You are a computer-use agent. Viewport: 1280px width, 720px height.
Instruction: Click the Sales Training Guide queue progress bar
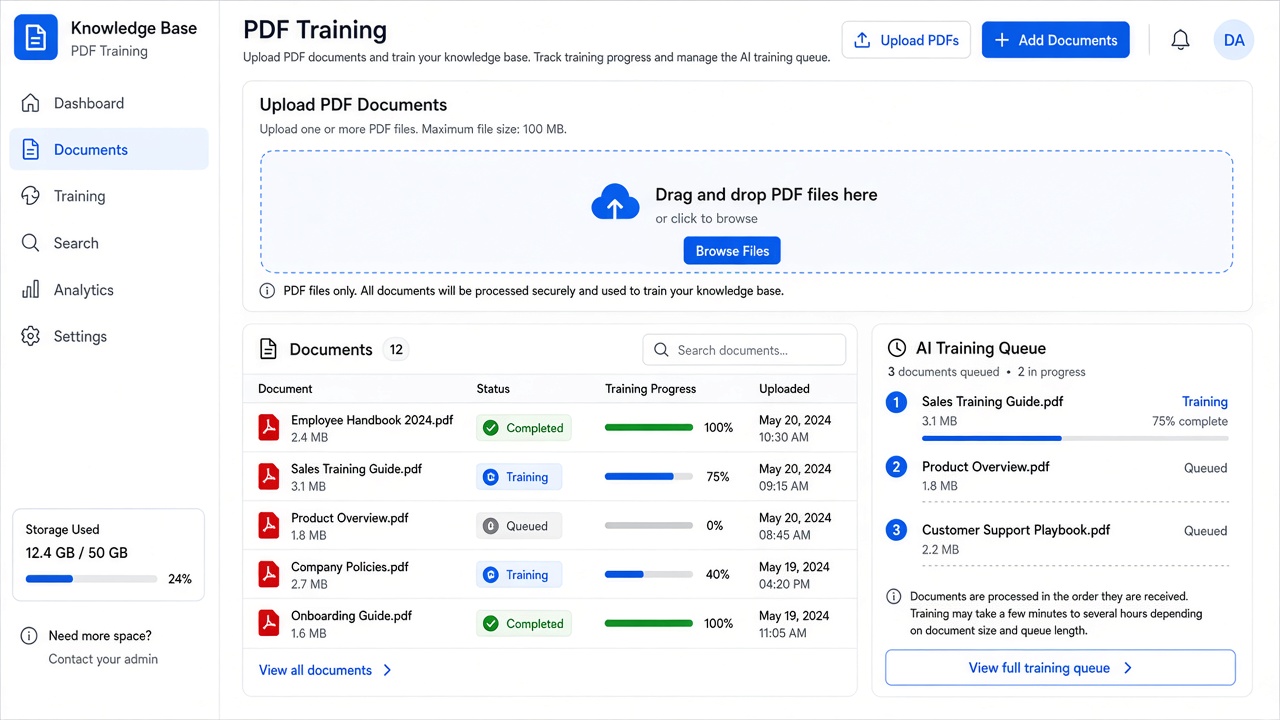coord(1075,438)
